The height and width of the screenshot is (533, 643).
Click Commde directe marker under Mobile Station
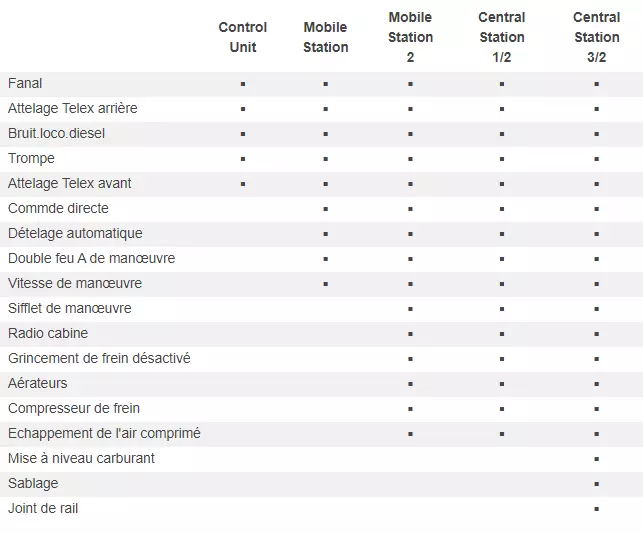[x=326, y=209]
